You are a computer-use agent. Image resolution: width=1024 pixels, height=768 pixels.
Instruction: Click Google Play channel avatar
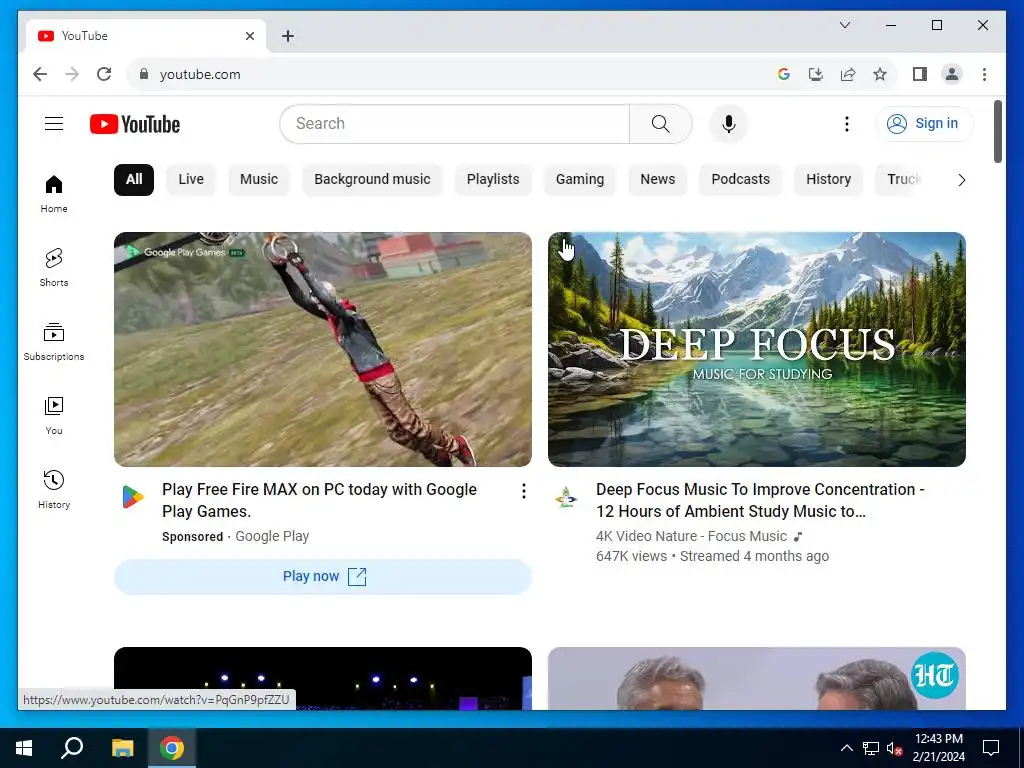coord(133,497)
